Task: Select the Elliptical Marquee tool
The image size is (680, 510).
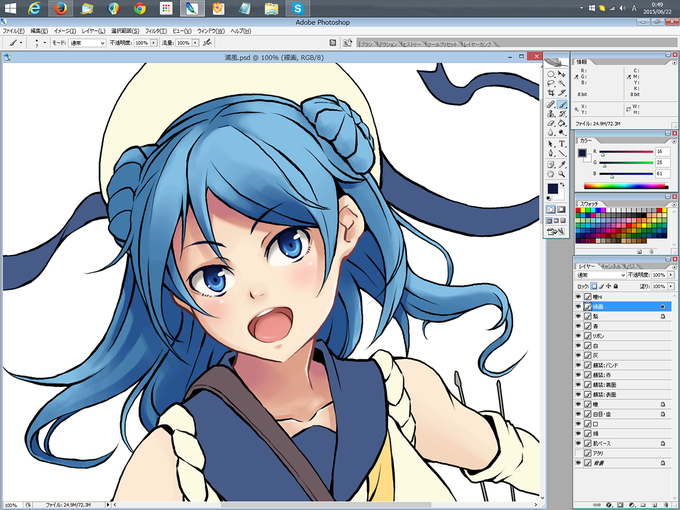Action: tap(551, 74)
